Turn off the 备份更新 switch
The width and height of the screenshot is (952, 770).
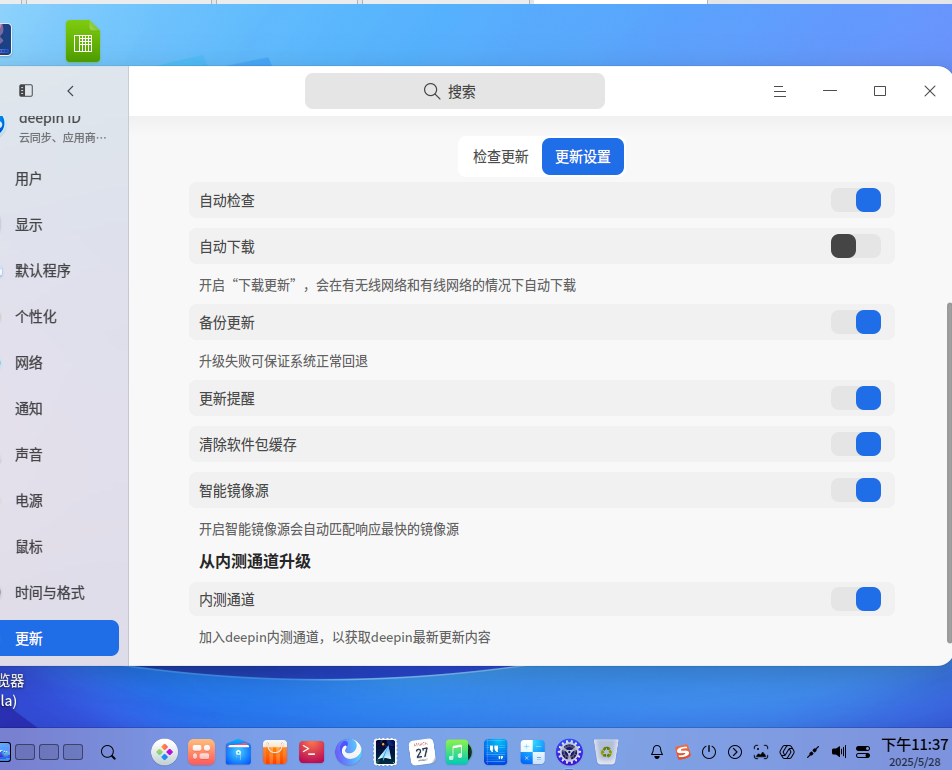[856, 322]
